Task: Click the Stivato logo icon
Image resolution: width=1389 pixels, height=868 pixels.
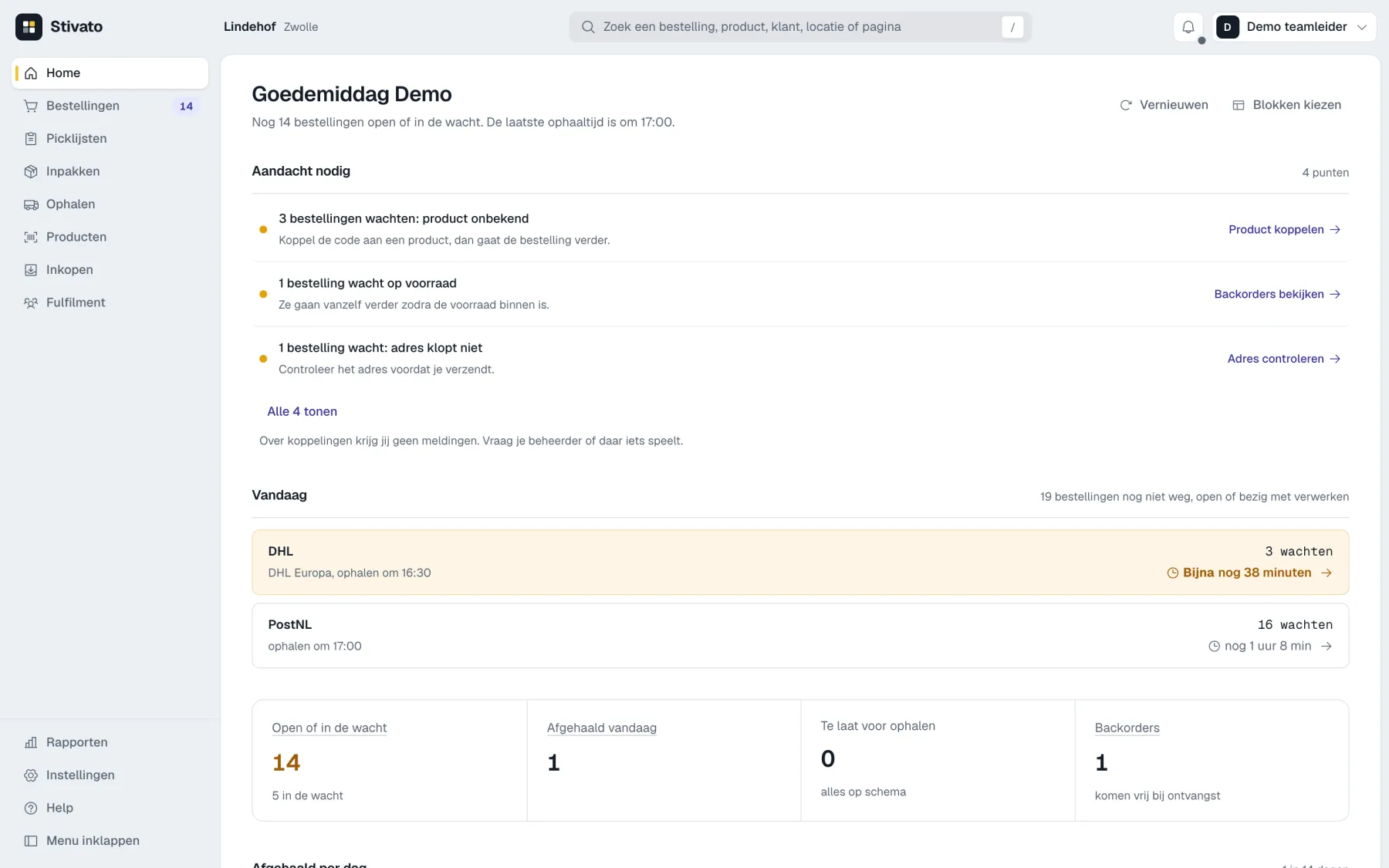Action: pos(29,27)
